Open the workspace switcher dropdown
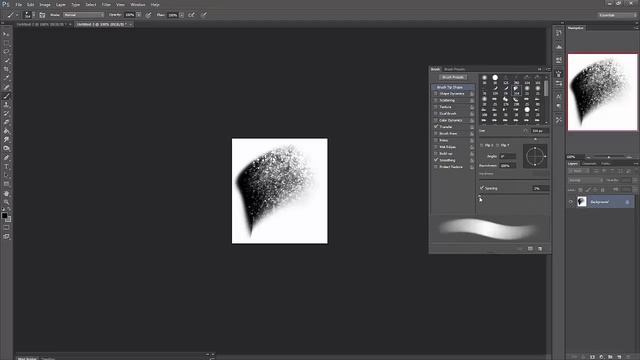Screen dimensions: 640x360 [617, 15]
